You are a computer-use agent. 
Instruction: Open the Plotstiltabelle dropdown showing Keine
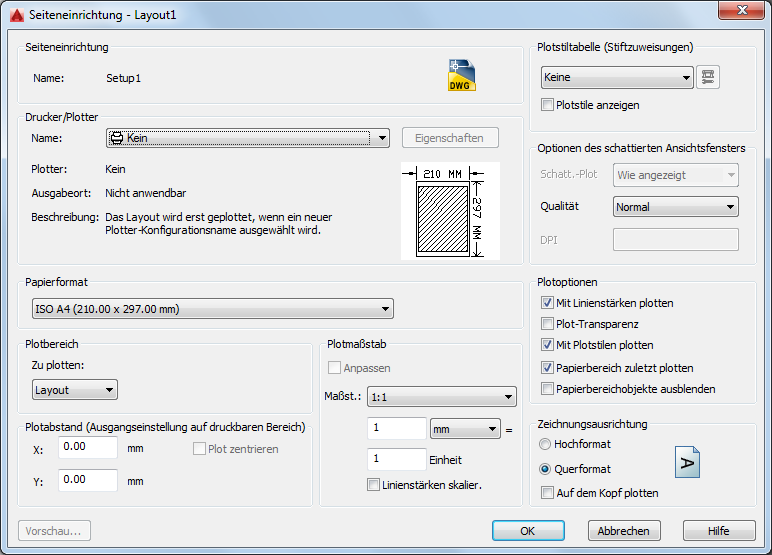(x=617, y=77)
